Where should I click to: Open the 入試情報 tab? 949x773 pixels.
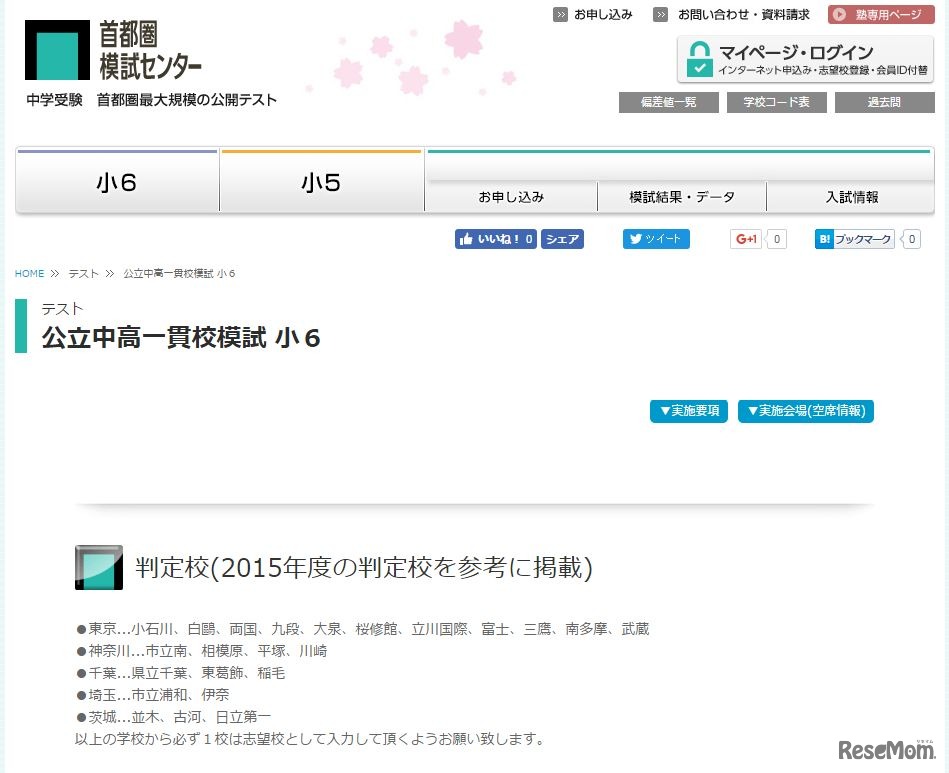click(x=851, y=197)
